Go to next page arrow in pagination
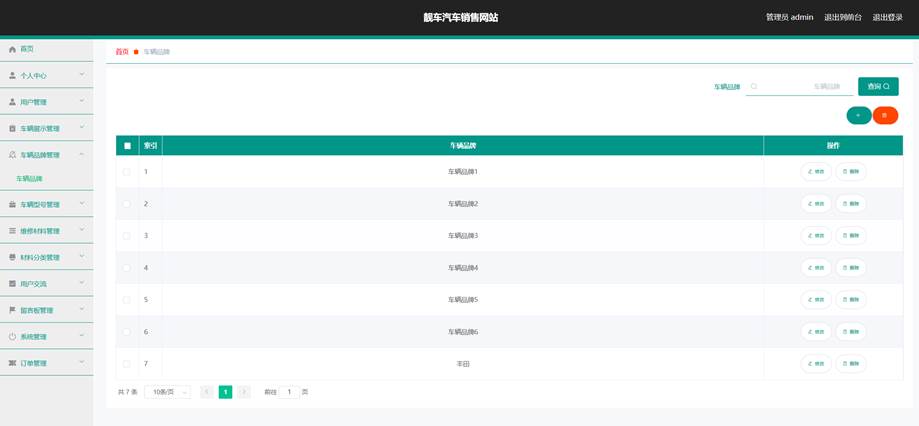This screenshot has height=426, width=919. click(x=244, y=392)
